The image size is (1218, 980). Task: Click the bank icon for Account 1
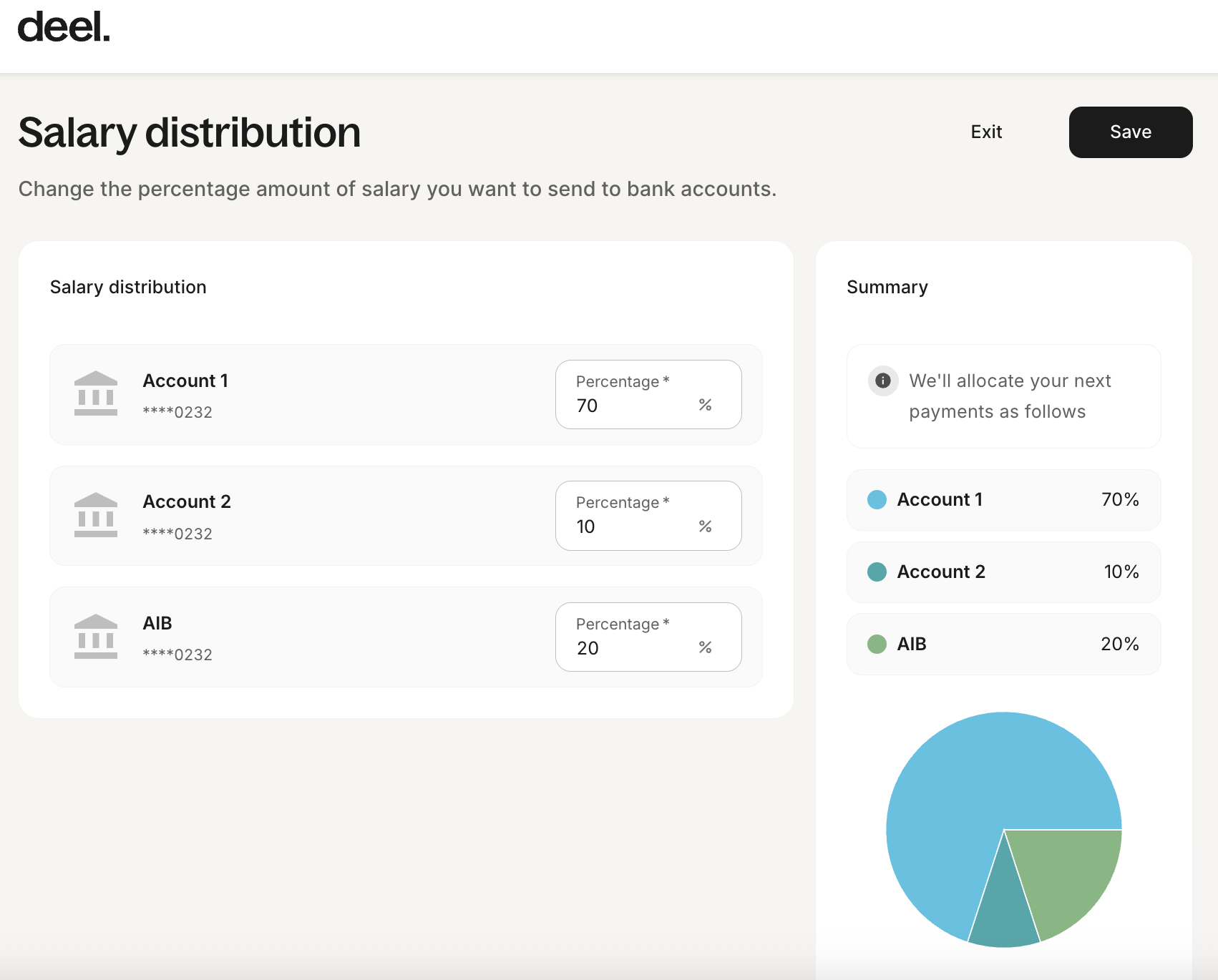[x=96, y=393]
